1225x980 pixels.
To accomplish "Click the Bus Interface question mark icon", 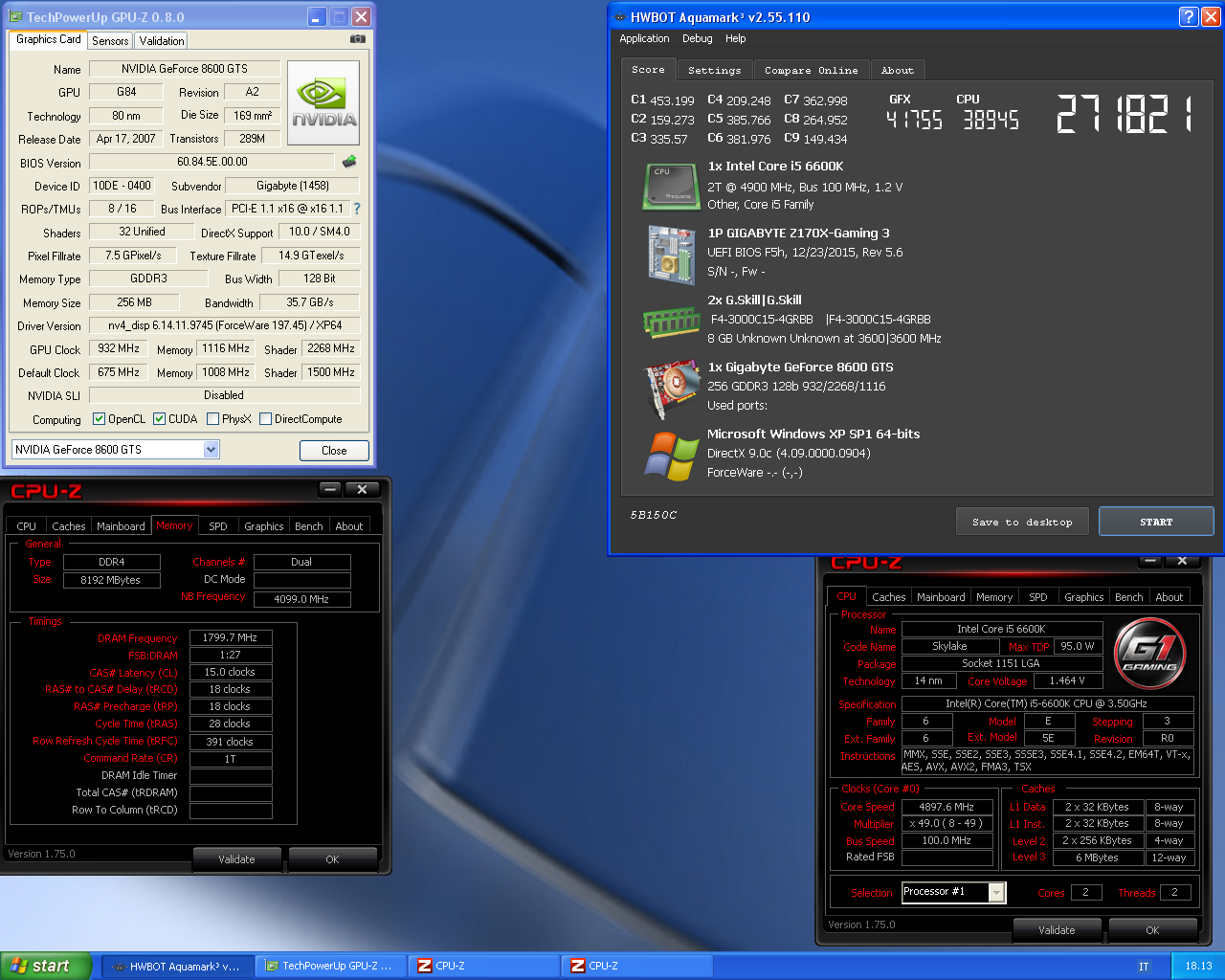I will tap(357, 208).
